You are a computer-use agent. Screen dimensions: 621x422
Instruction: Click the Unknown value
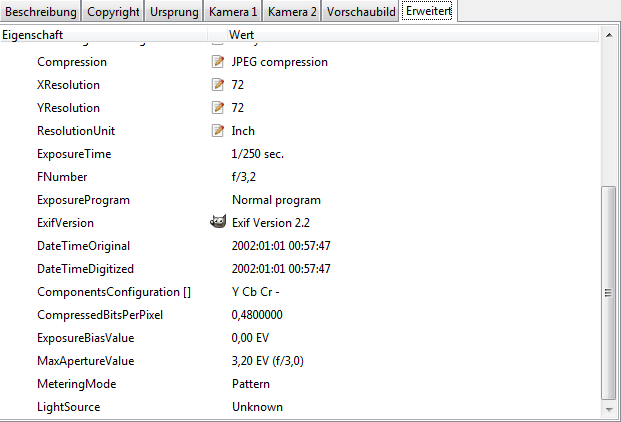tap(257, 407)
